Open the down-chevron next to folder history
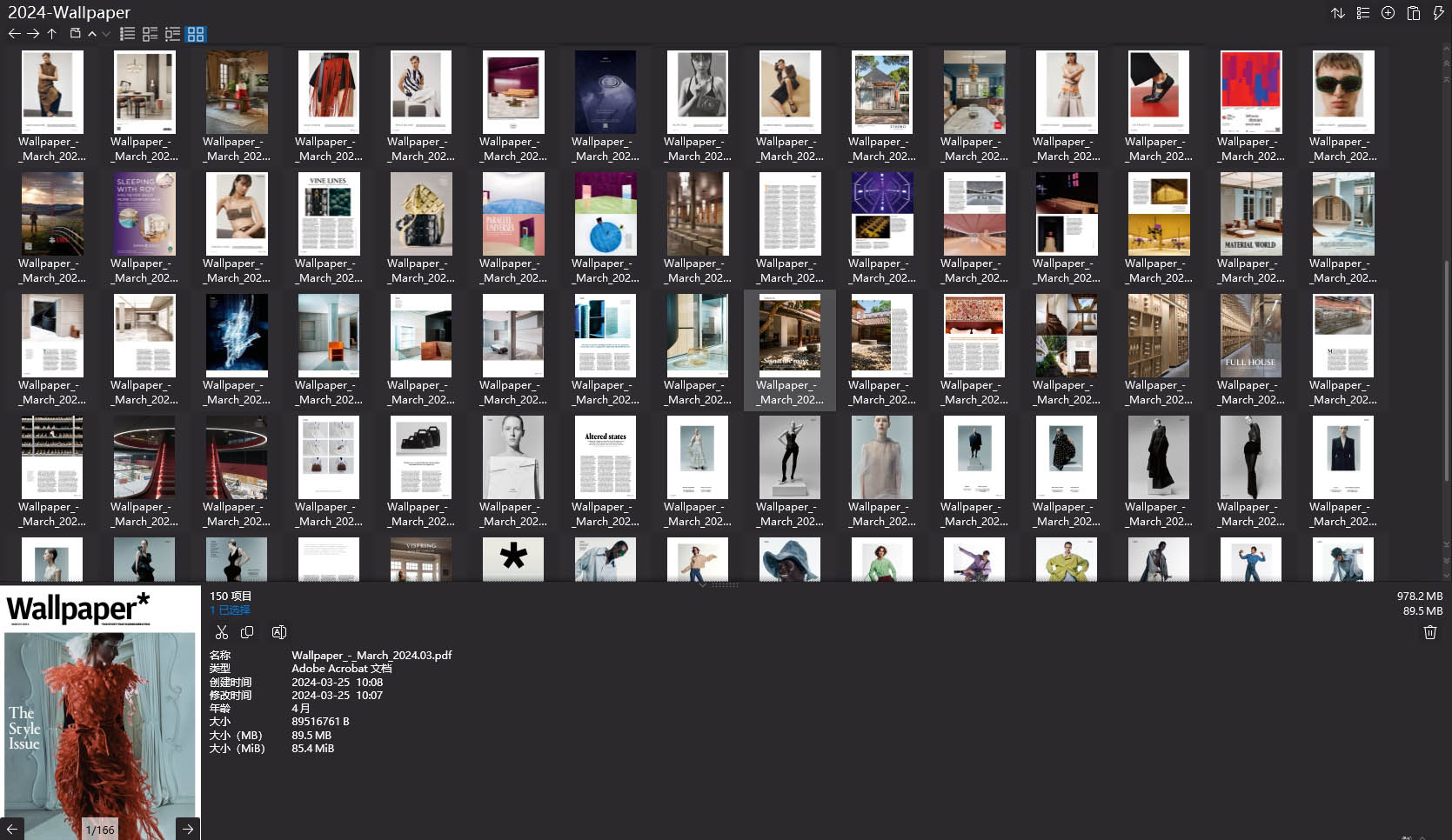Screen dimensions: 1452x840 (105, 35)
